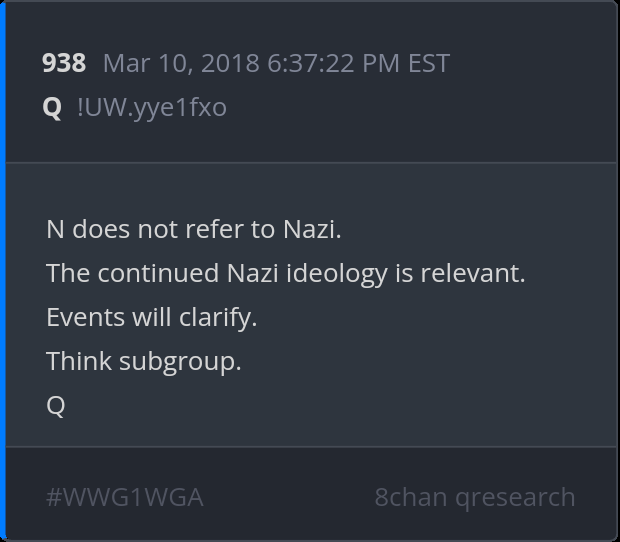This screenshot has height=542, width=620.
Task: Click the word 'Events' in the post body
Action: coord(85,317)
